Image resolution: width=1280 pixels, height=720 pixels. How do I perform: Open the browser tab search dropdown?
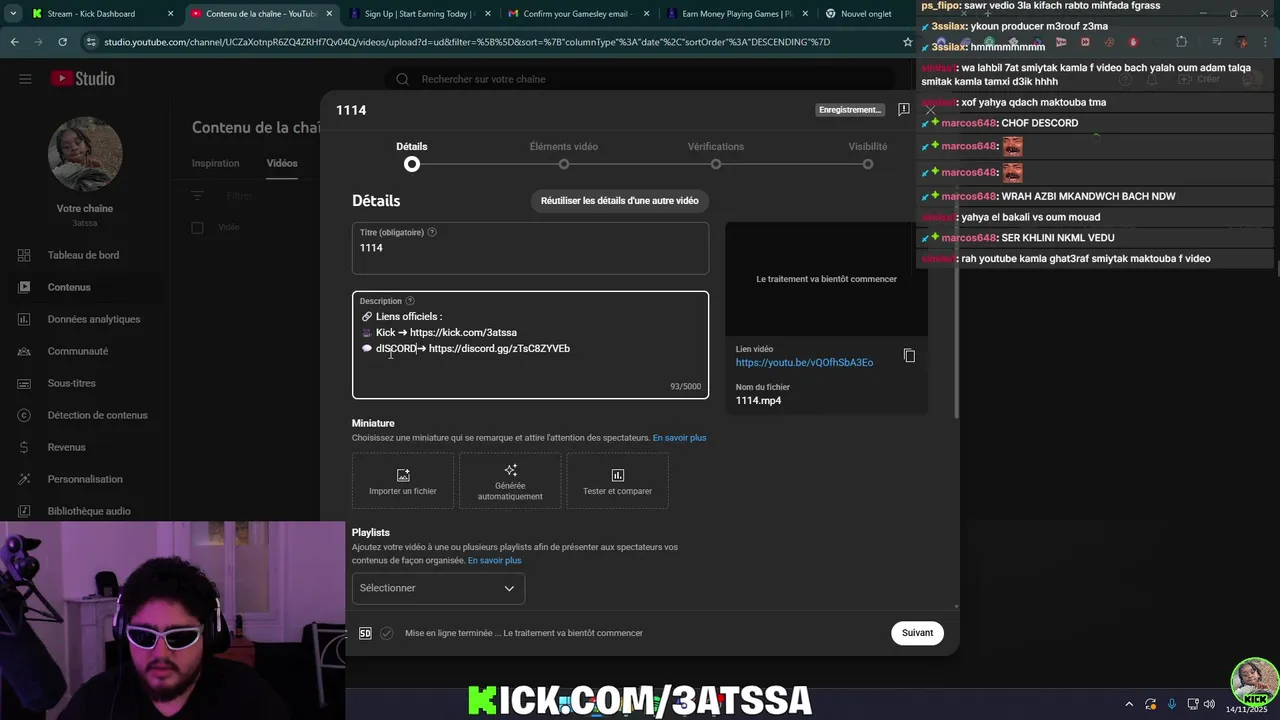[x=13, y=14]
